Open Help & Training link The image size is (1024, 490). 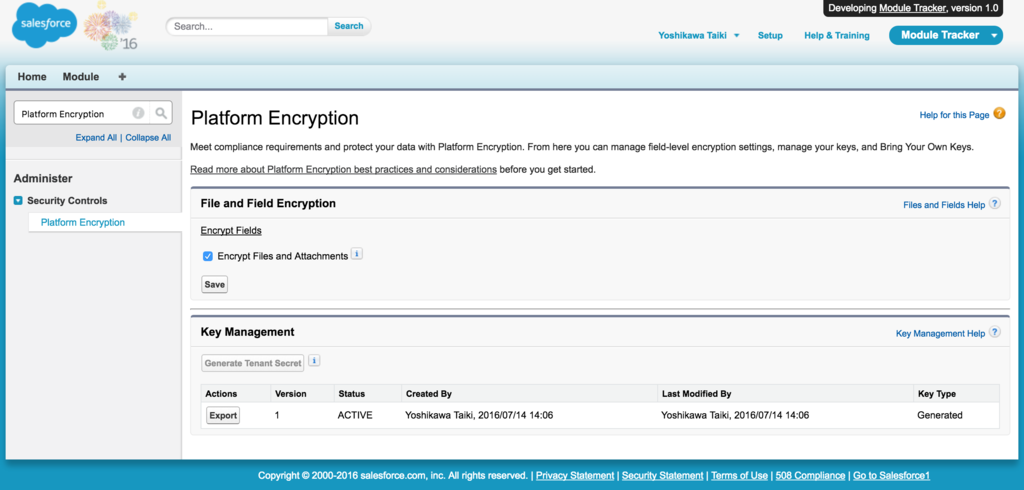(x=837, y=35)
